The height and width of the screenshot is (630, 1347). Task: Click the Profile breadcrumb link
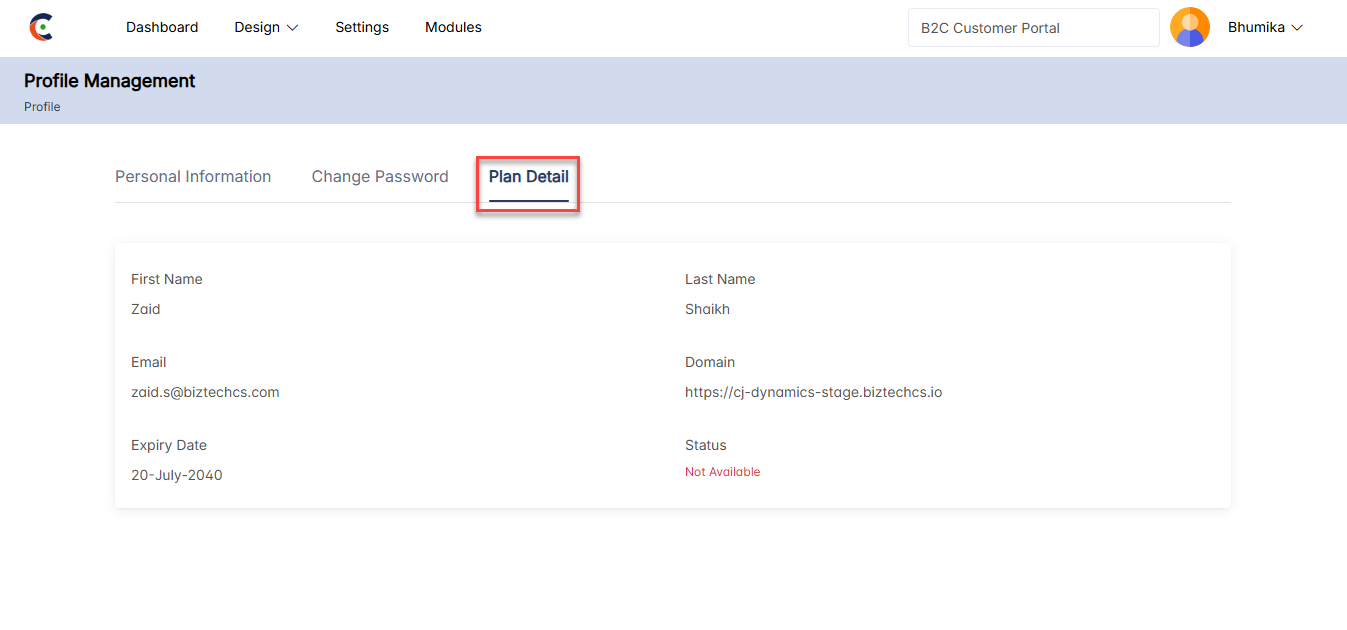(42, 107)
